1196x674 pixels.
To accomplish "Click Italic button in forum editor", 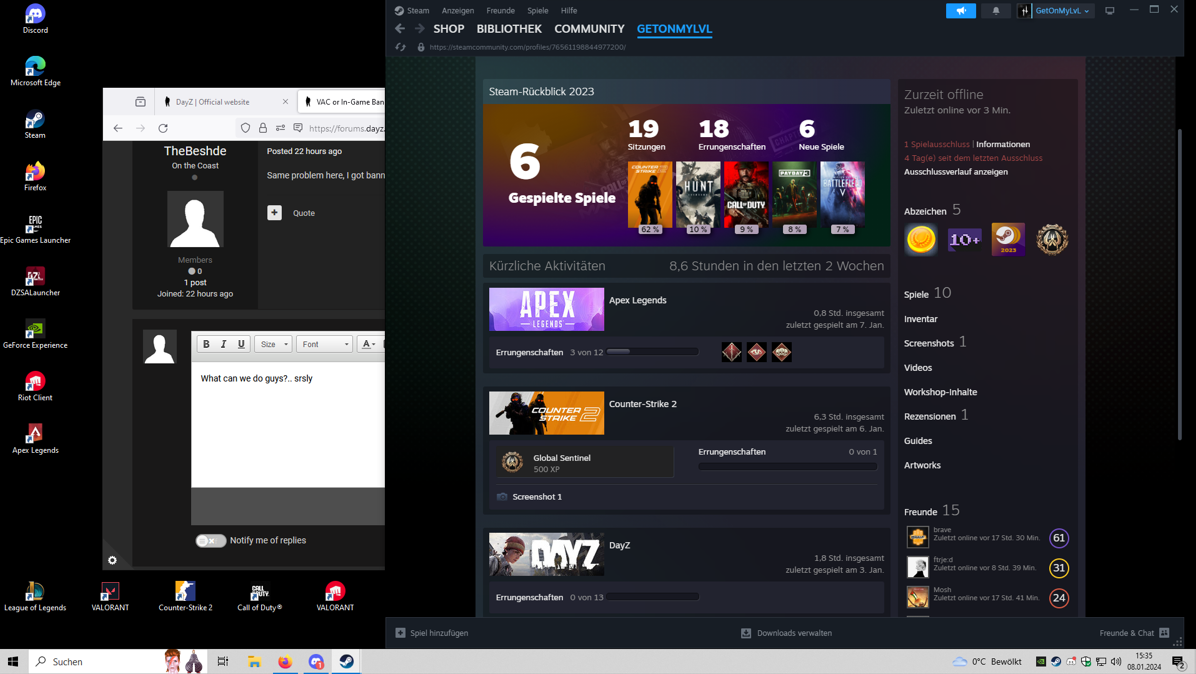I will (223, 345).
